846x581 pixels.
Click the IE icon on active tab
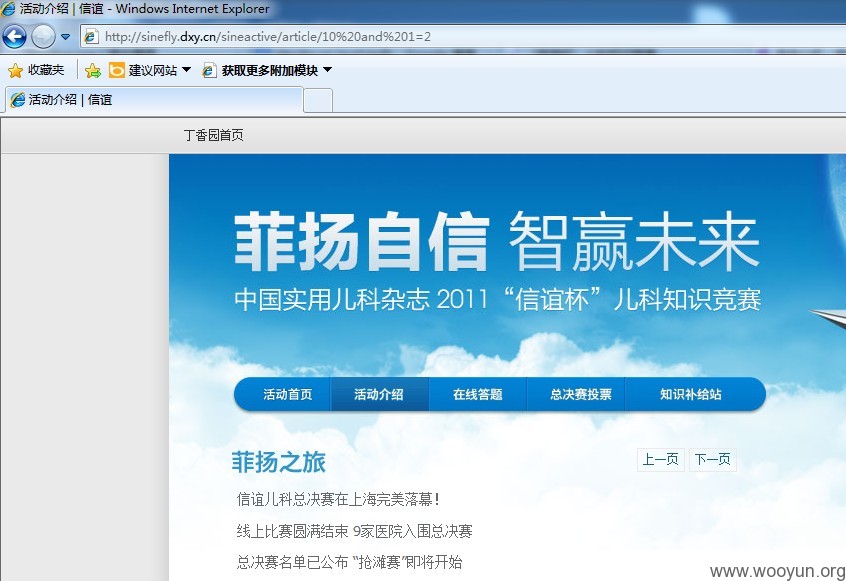coord(18,100)
